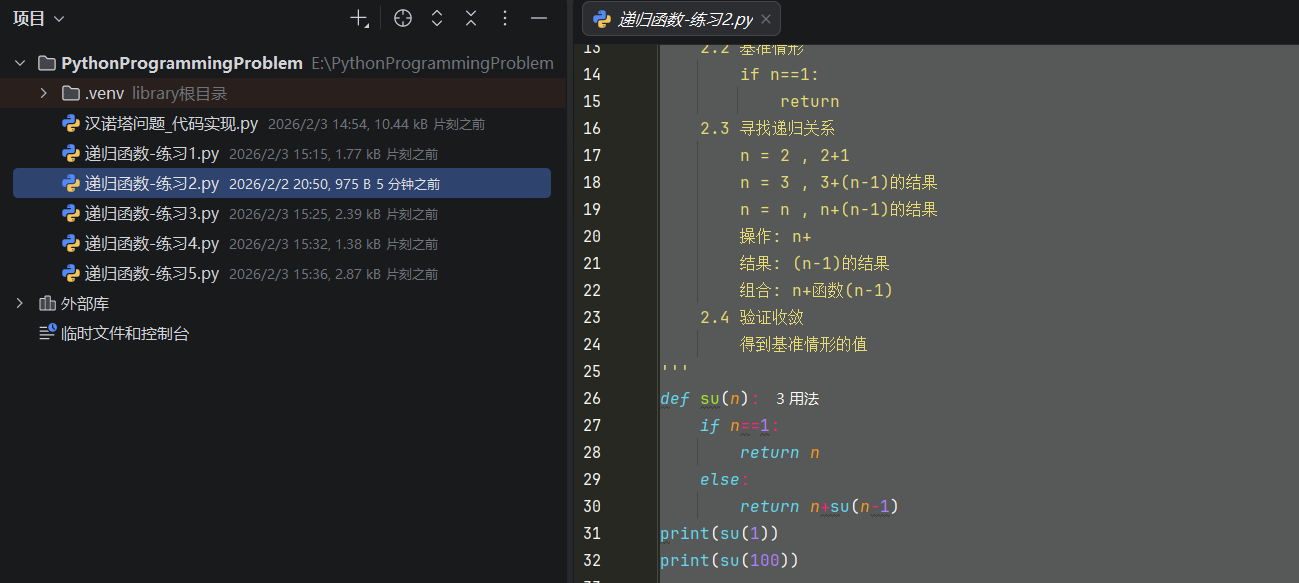Open 递归函数-练习3.py file
The height and width of the screenshot is (583, 1299).
[x=152, y=213]
